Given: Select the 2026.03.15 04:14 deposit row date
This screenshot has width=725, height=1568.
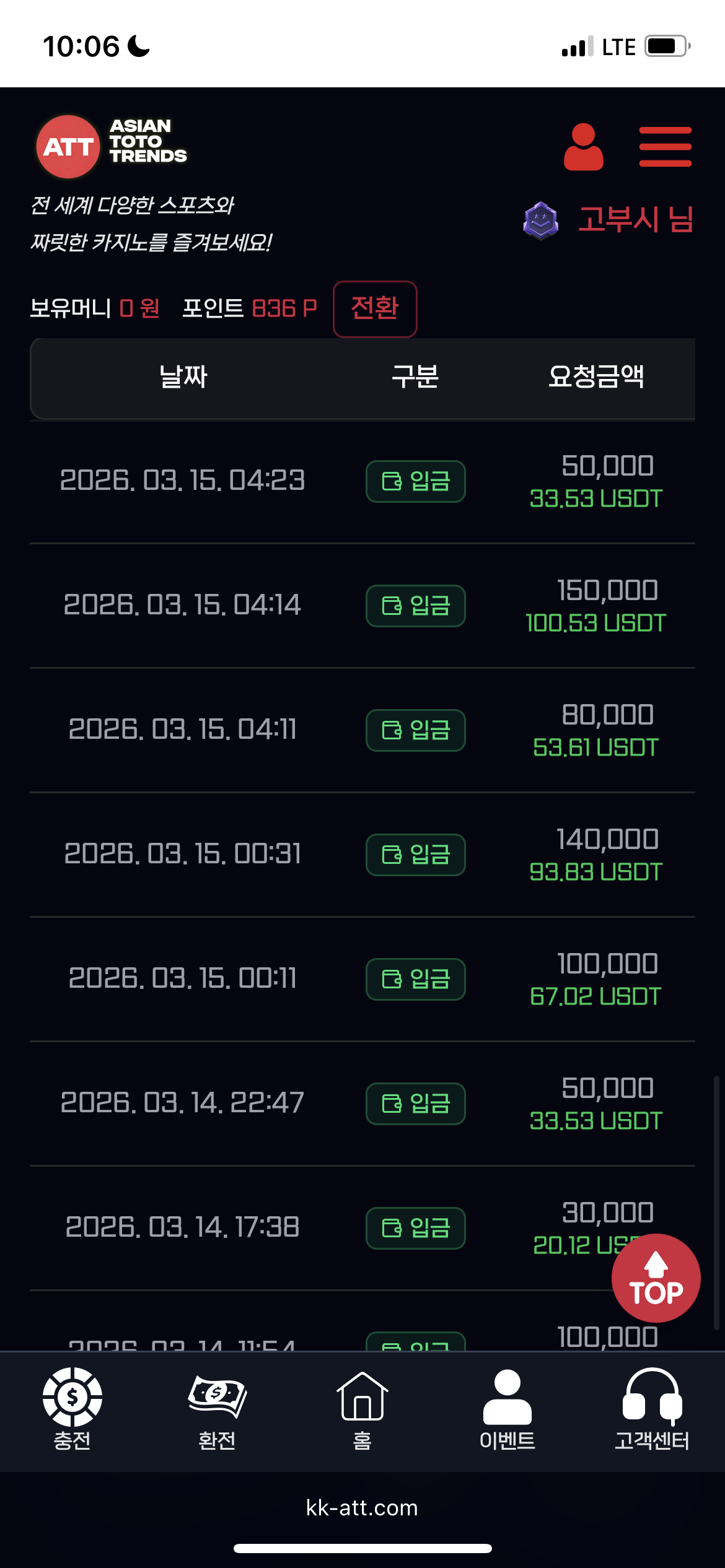Looking at the screenshot, I should [182, 605].
